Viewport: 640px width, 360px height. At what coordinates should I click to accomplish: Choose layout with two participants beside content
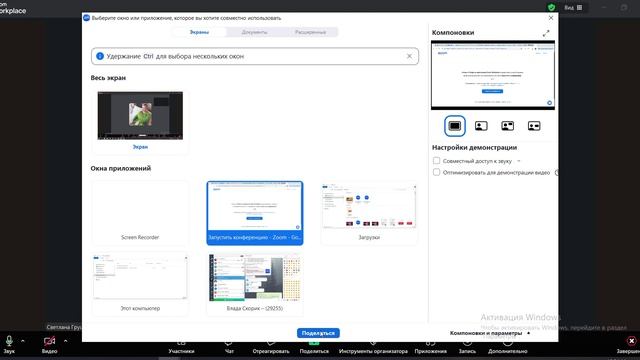[507, 126]
